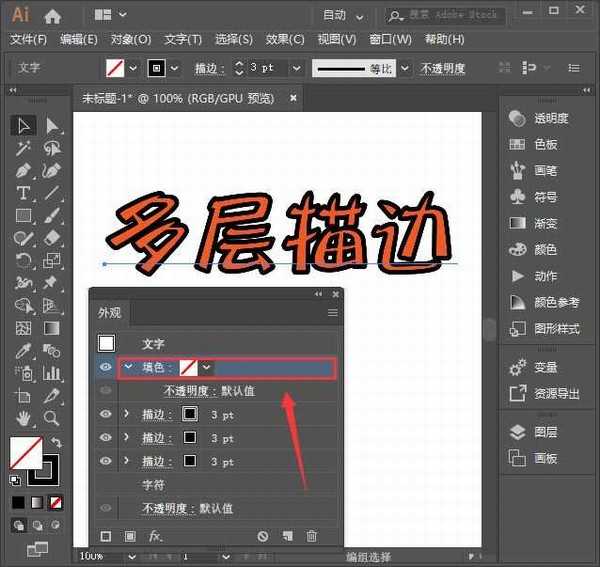Reset to default fill and stroke
Image resolution: width=600 pixels, height=567 pixels.
click(x=15, y=480)
